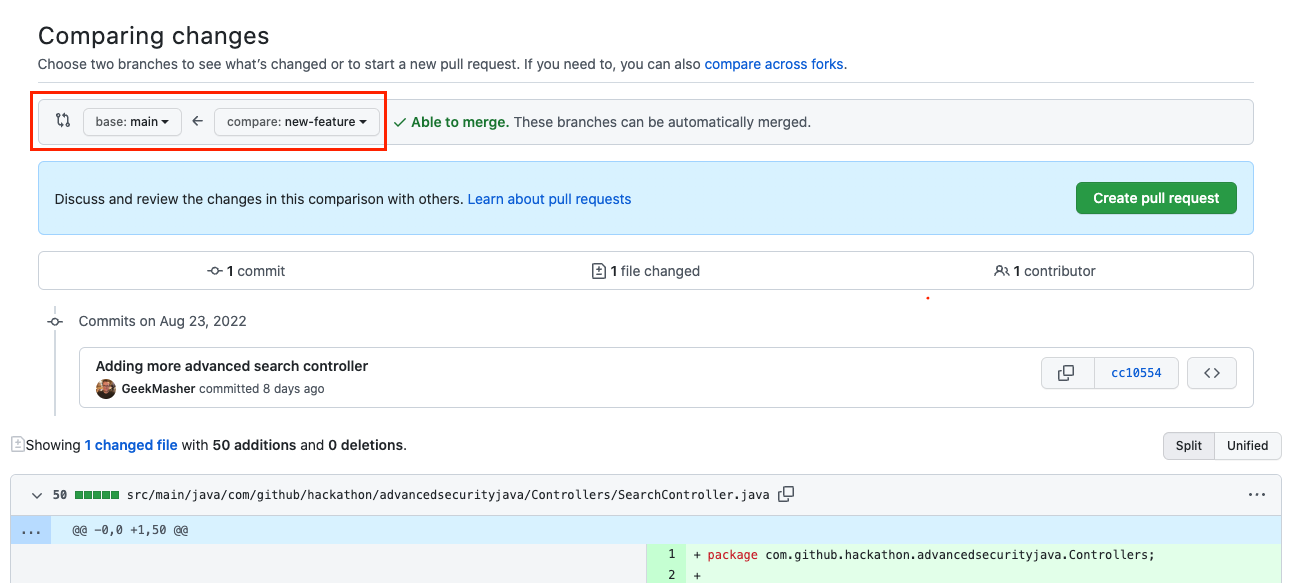Image resolution: width=1296 pixels, height=583 pixels.
Task: Open the base: main branch dropdown
Action: pos(132,122)
